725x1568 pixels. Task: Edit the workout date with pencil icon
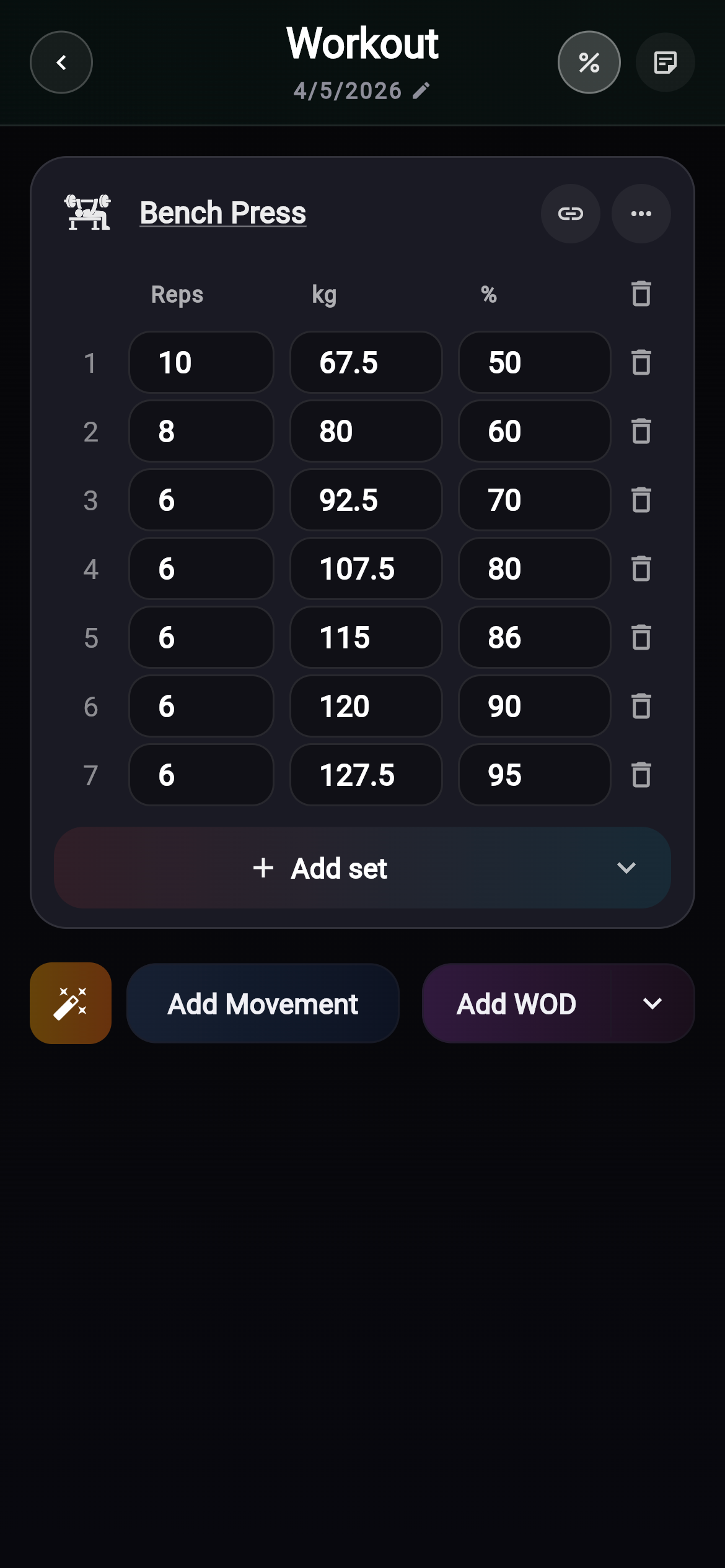click(x=421, y=91)
